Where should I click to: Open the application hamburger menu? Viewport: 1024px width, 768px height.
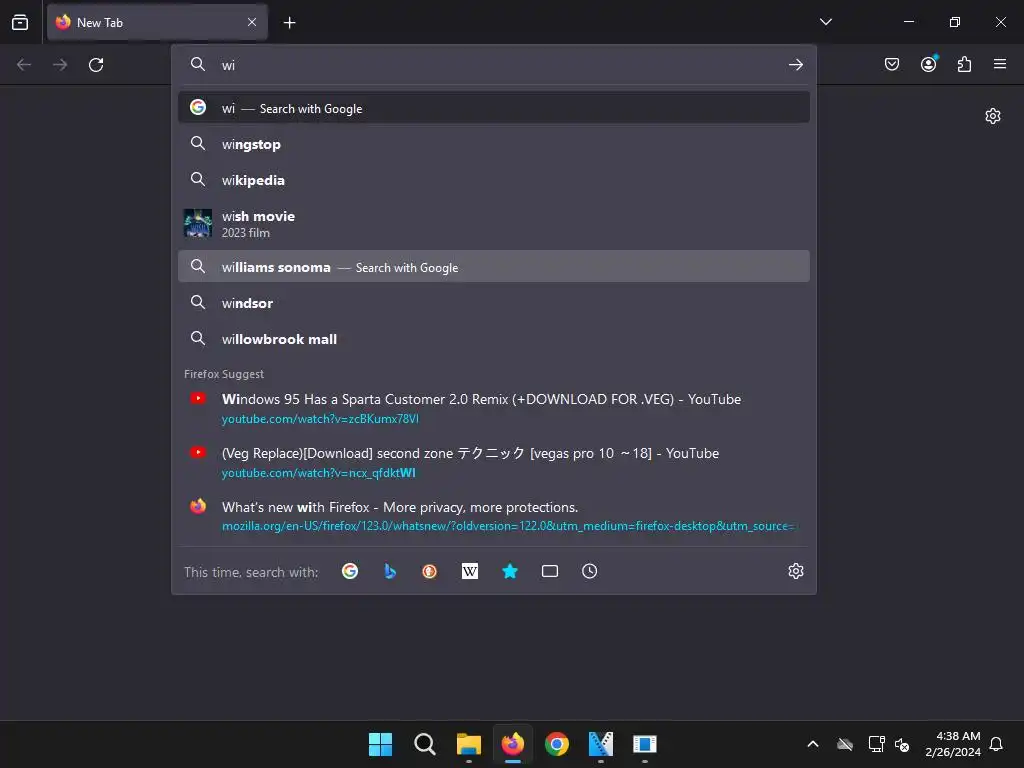pyautogui.click(x=1000, y=64)
